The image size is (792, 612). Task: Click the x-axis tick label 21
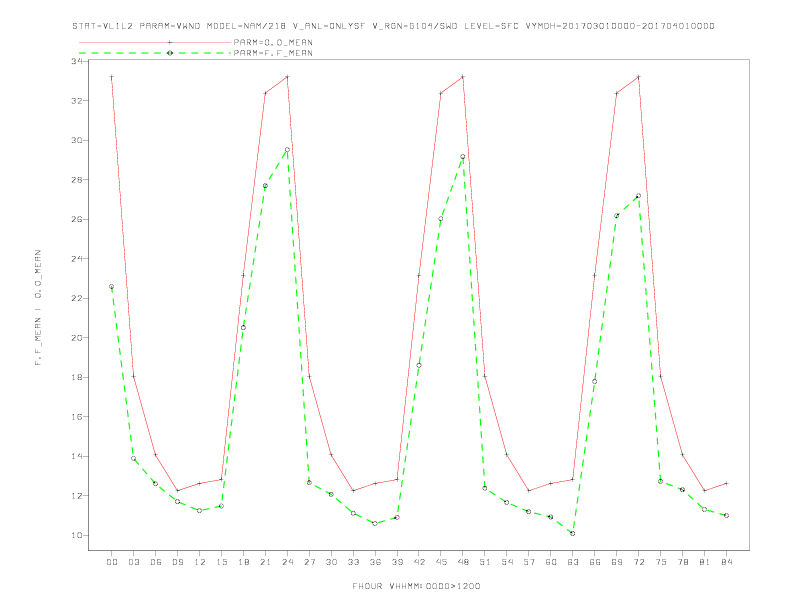pos(265,562)
